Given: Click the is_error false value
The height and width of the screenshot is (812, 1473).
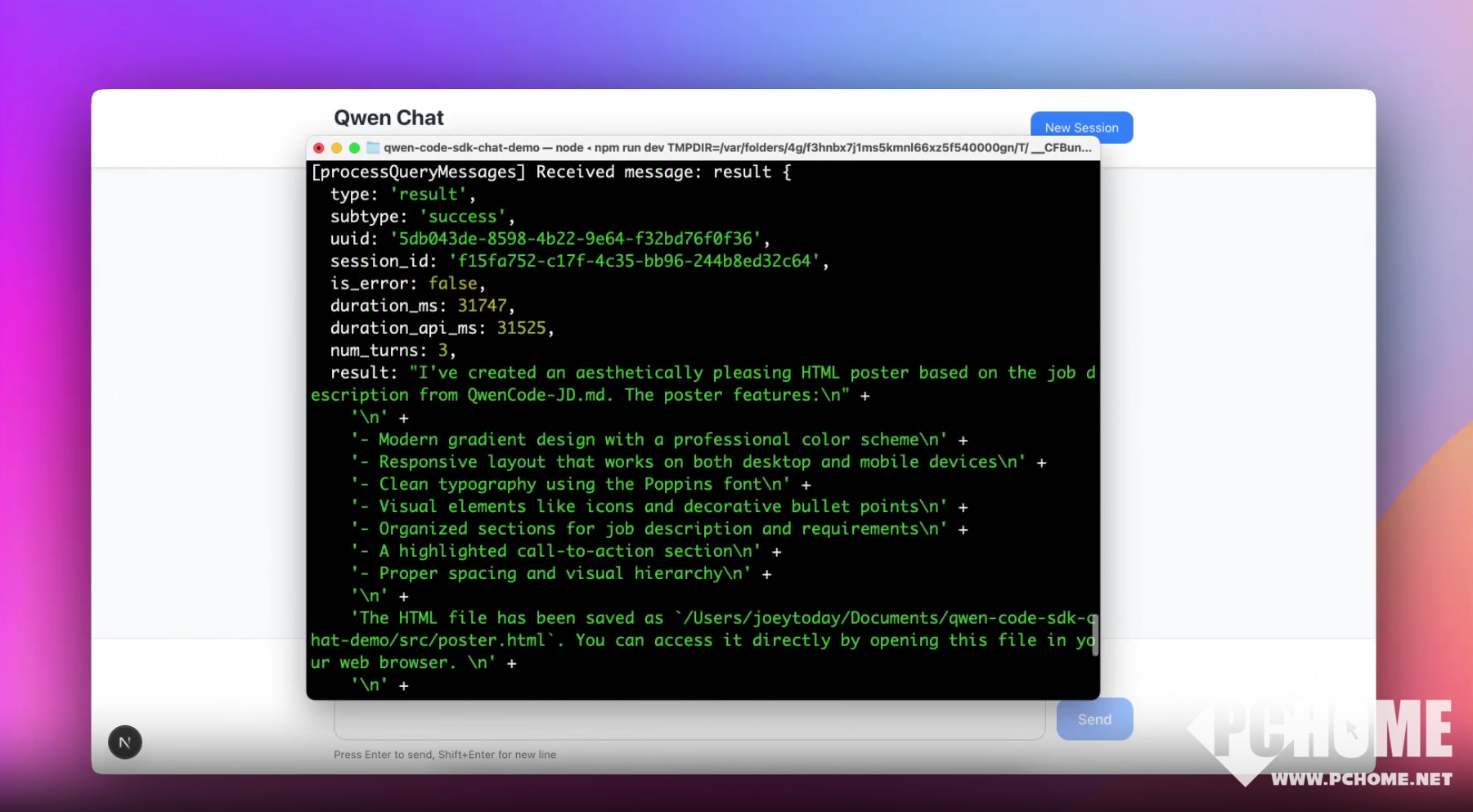Looking at the screenshot, I should point(452,284).
